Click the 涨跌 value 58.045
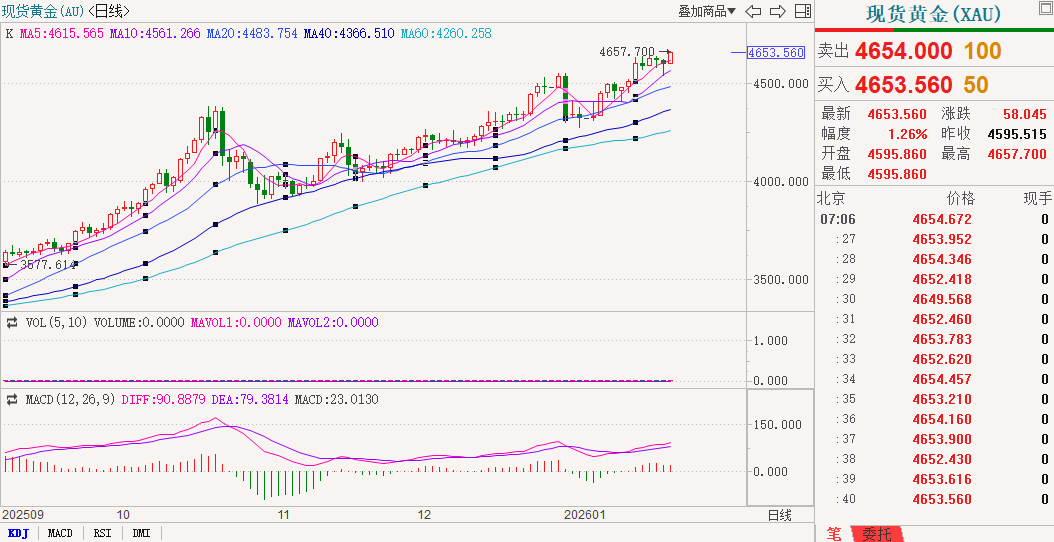 click(x=1024, y=114)
